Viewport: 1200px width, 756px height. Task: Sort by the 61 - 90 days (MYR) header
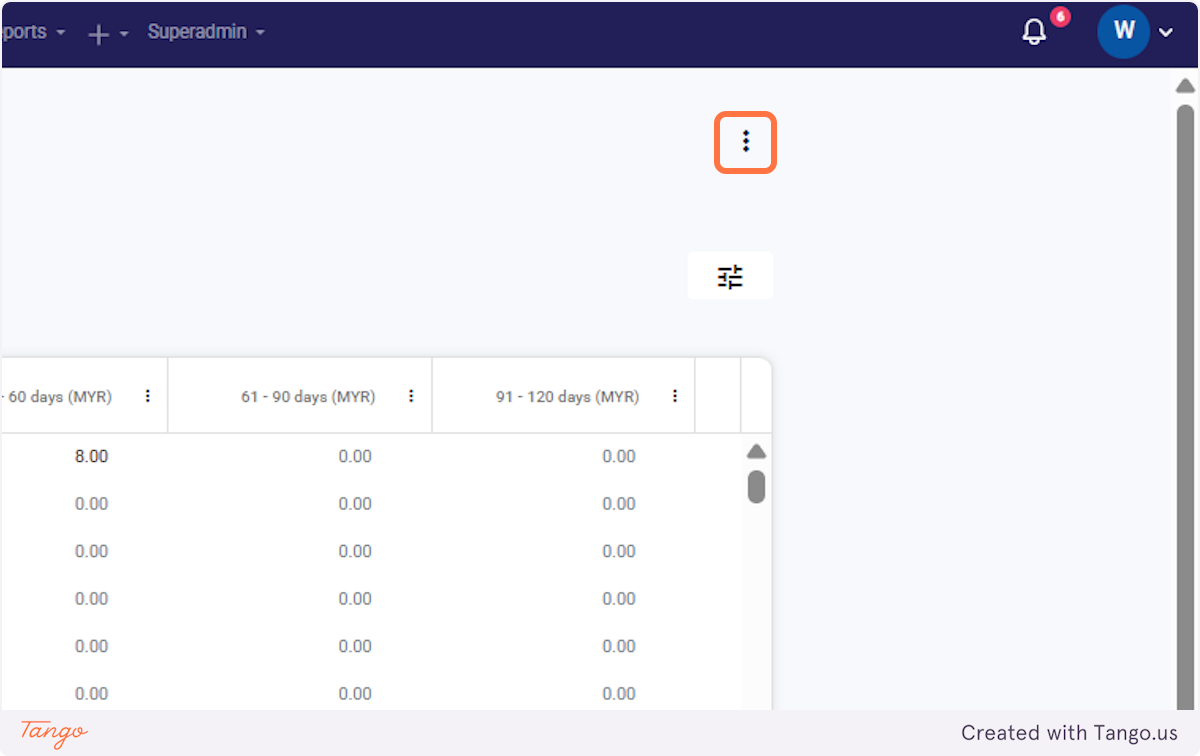click(308, 397)
